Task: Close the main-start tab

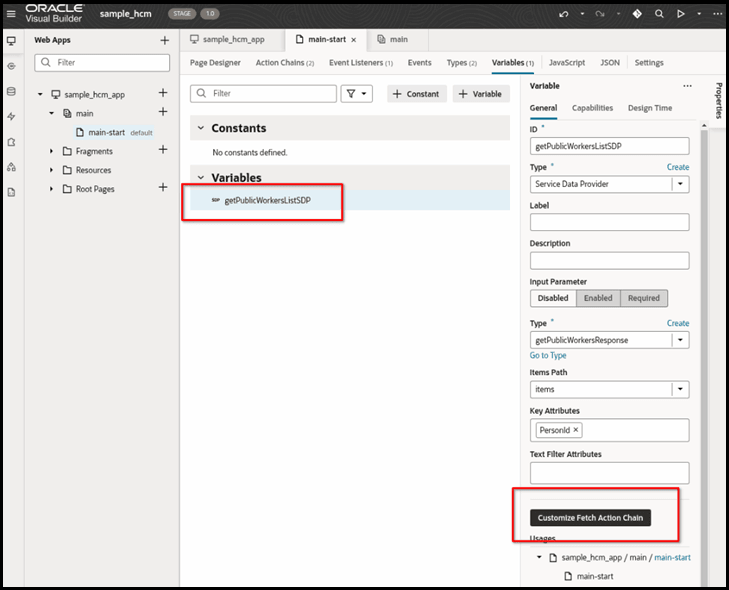Action: tap(354, 40)
